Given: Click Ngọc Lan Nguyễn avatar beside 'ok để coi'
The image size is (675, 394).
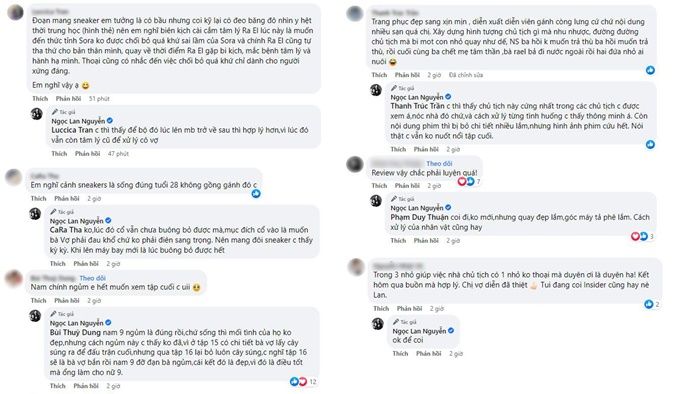Looking at the screenshot, I should click(378, 324).
